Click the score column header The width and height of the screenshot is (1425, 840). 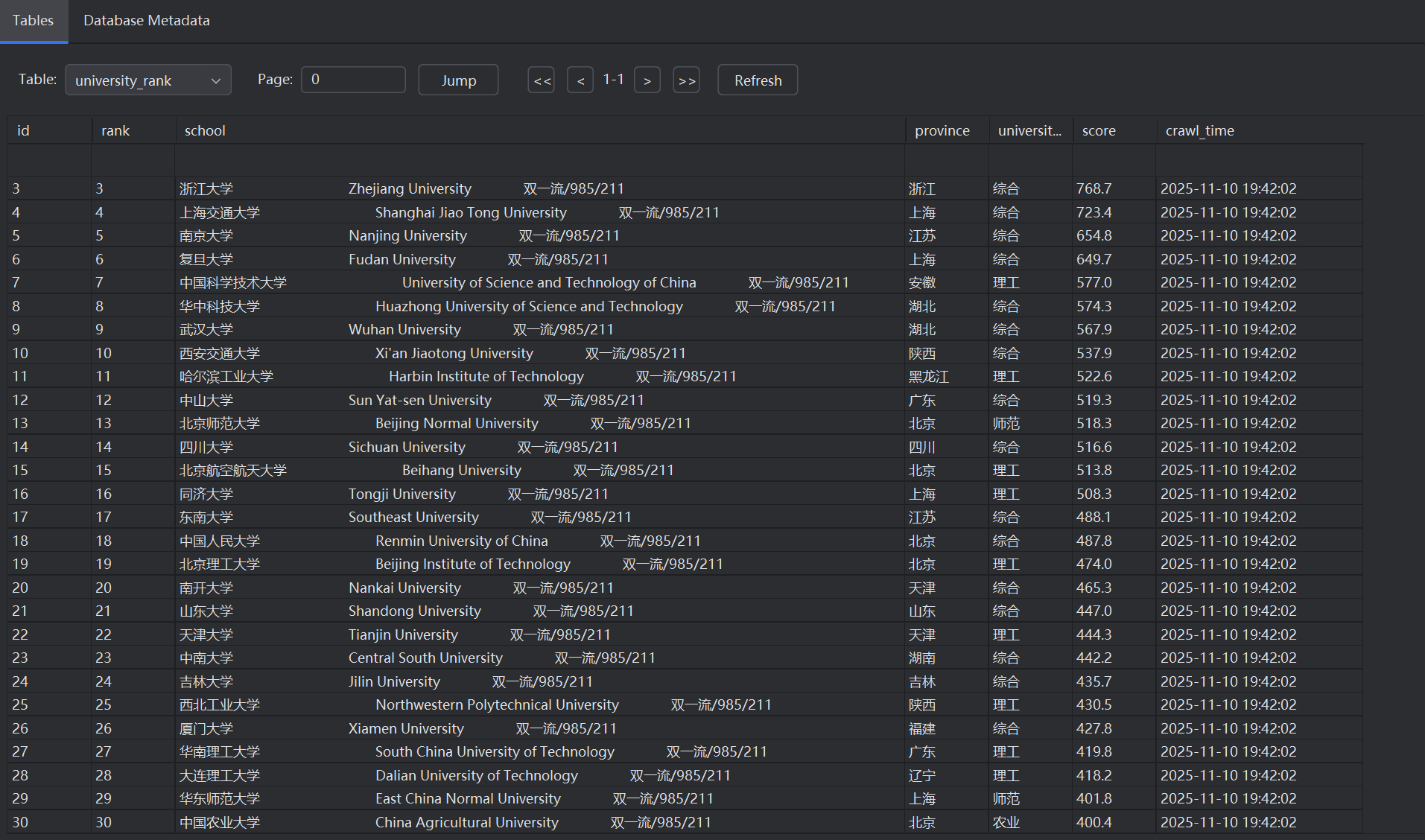[1114, 130]
